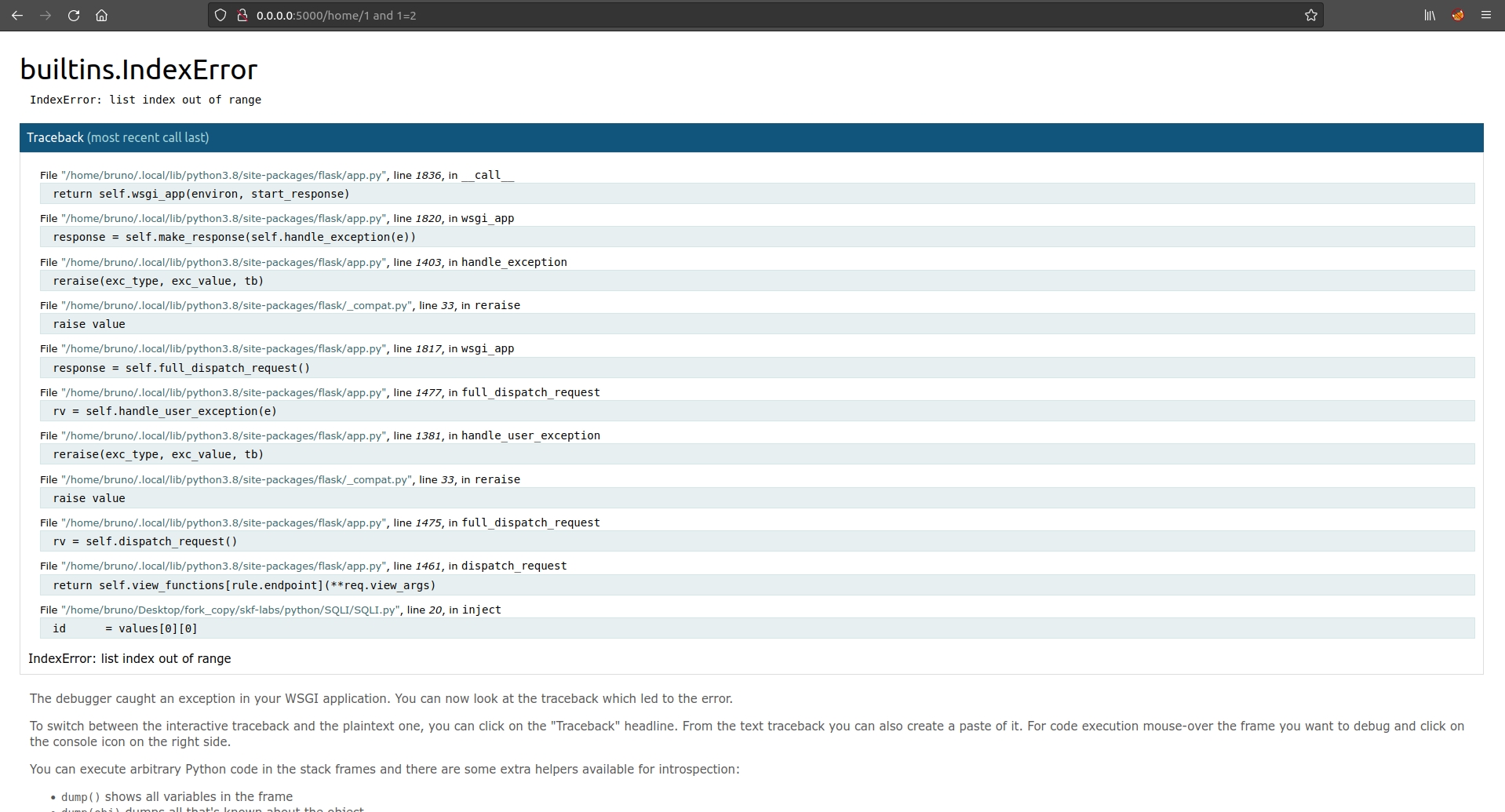This screenshot has width=1505, height=812.
Task: Open the browser home page
Action: point(101,15)
